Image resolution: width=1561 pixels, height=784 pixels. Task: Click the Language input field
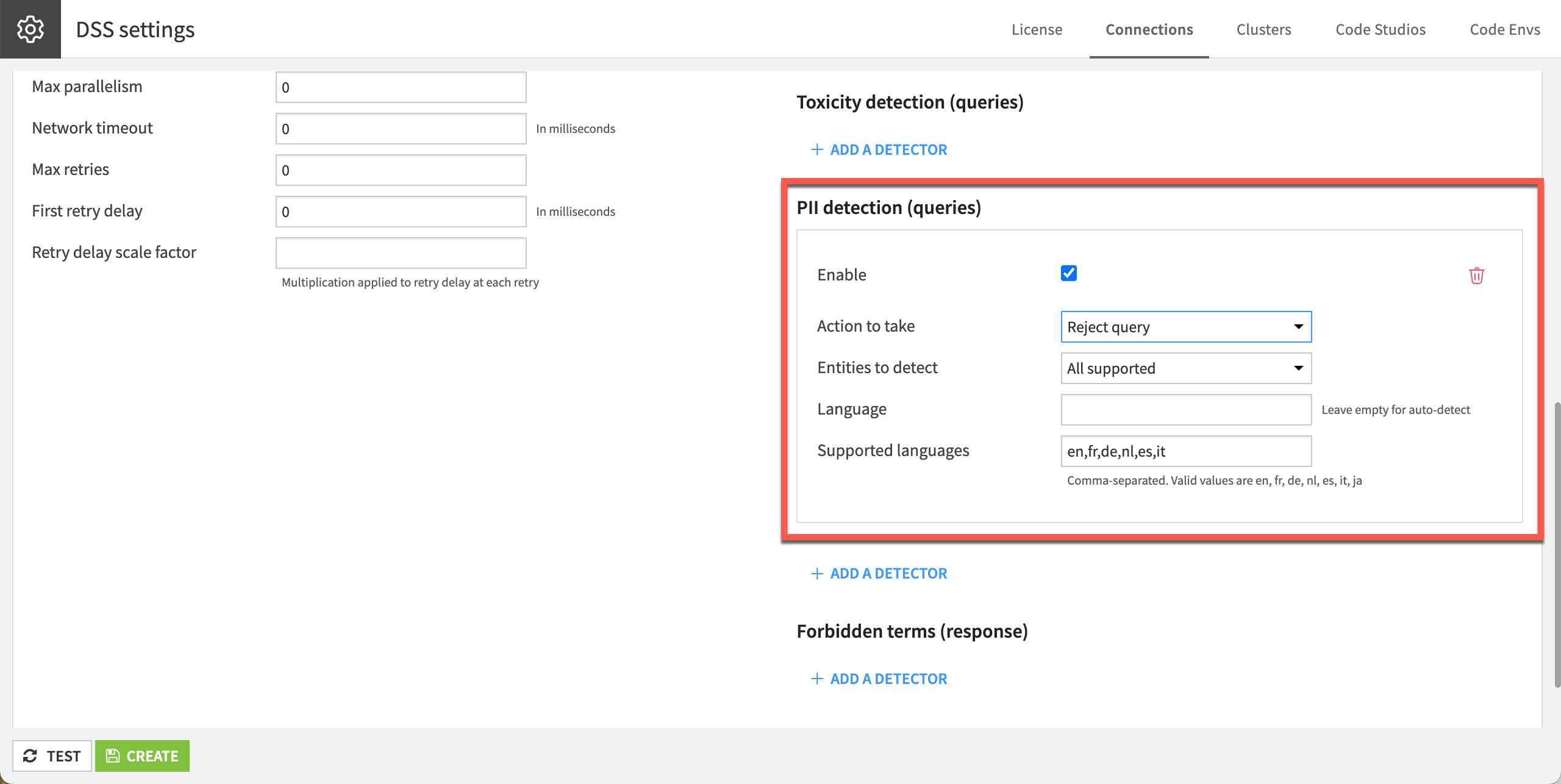[1186, 409]
